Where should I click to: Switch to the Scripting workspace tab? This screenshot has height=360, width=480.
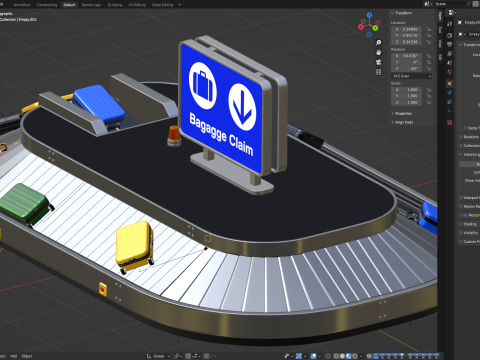pos(115,5)
